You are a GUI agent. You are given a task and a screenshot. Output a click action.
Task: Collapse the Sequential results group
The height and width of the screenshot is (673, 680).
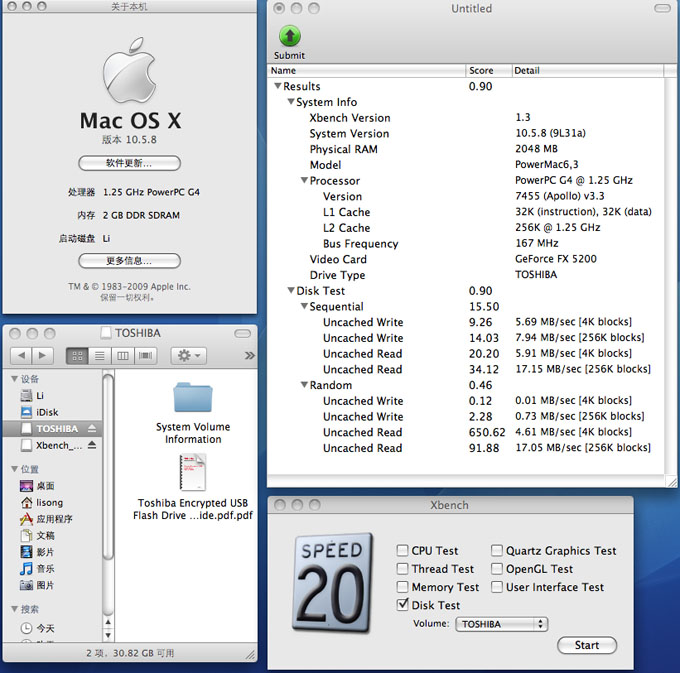click(304, 306)
